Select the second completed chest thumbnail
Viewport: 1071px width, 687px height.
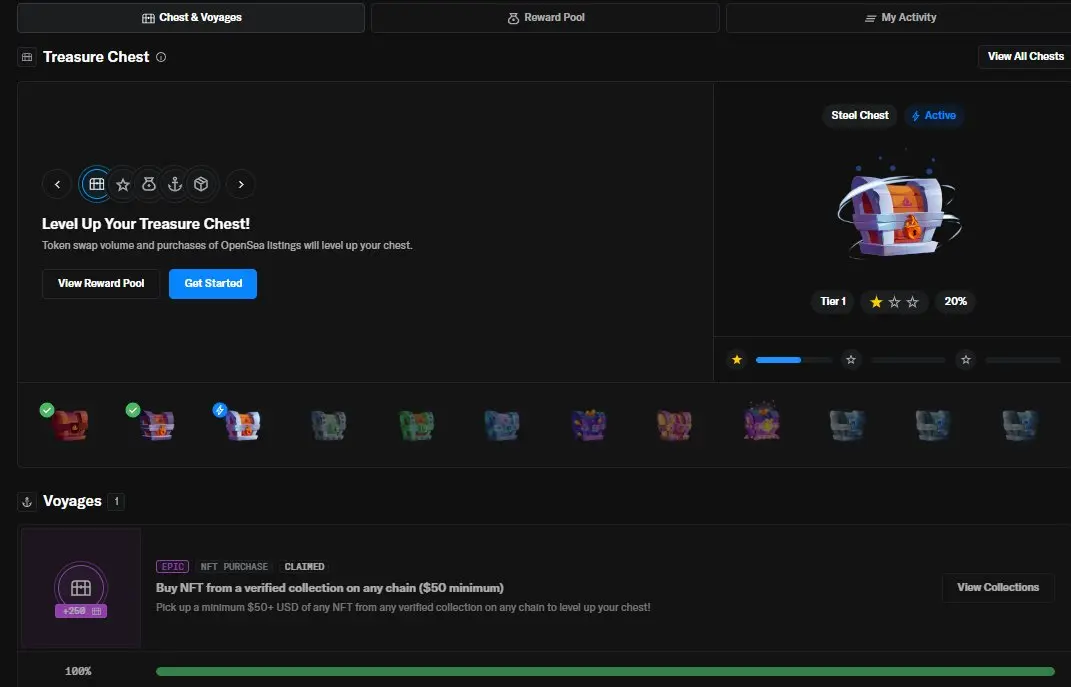click(x=157, y=425)
